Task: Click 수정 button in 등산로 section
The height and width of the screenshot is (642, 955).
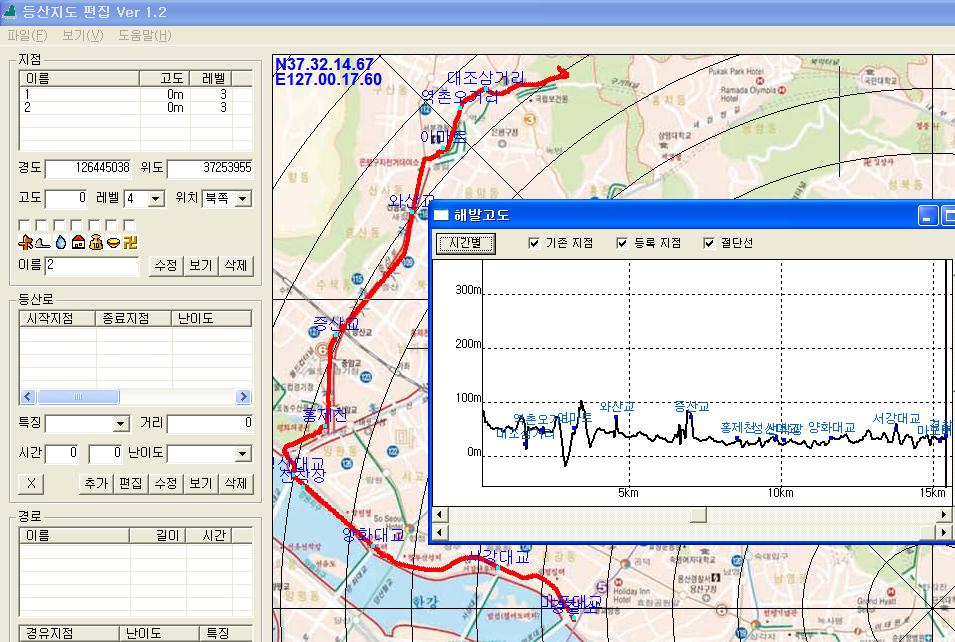Action: 166,484
